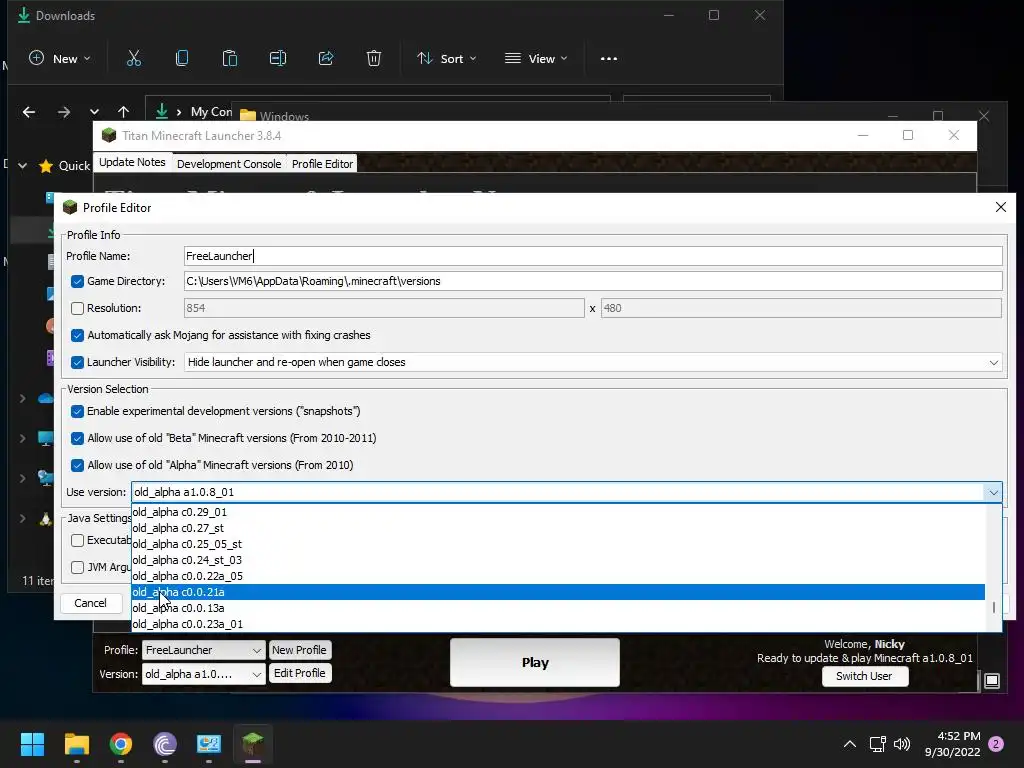
Task: Click the Game Directory path field
Action: (x=593, y=281)
